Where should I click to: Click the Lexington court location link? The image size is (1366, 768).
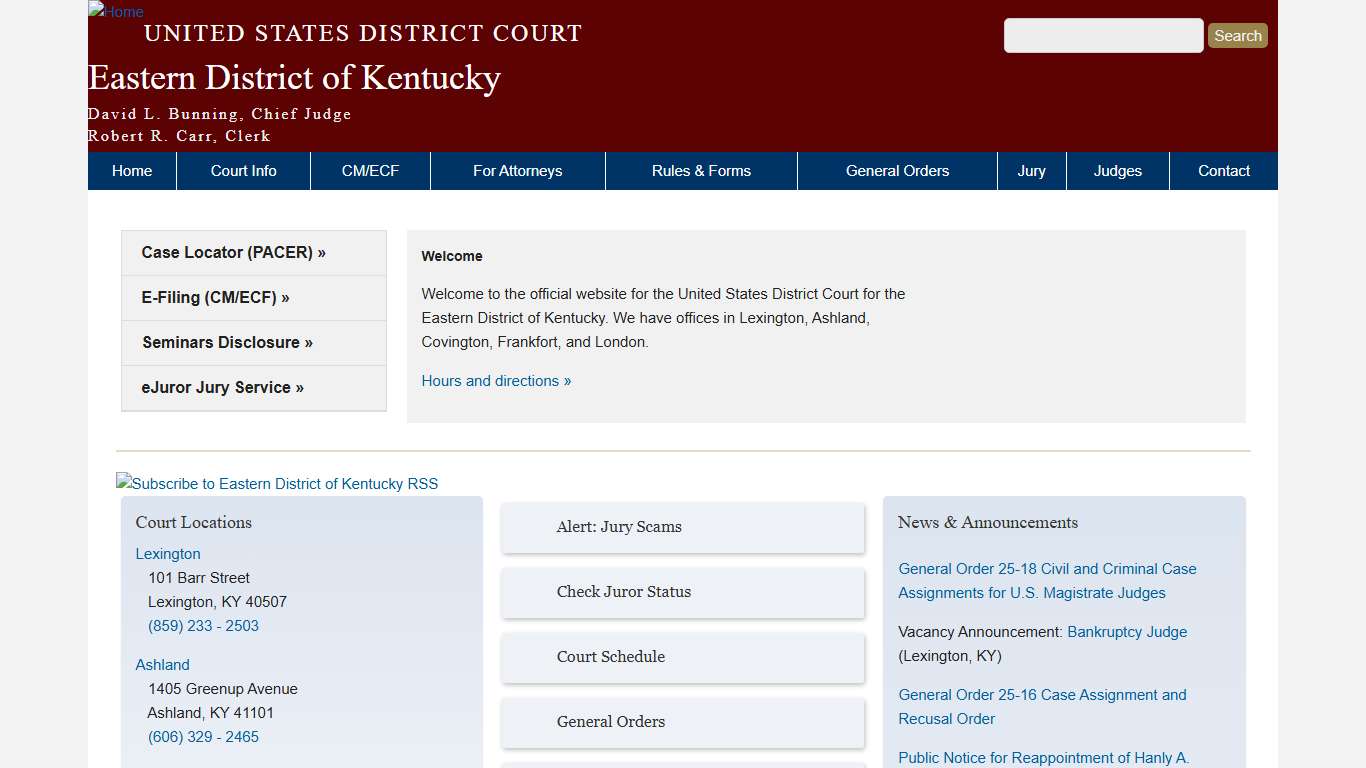(x=167, y=553)
